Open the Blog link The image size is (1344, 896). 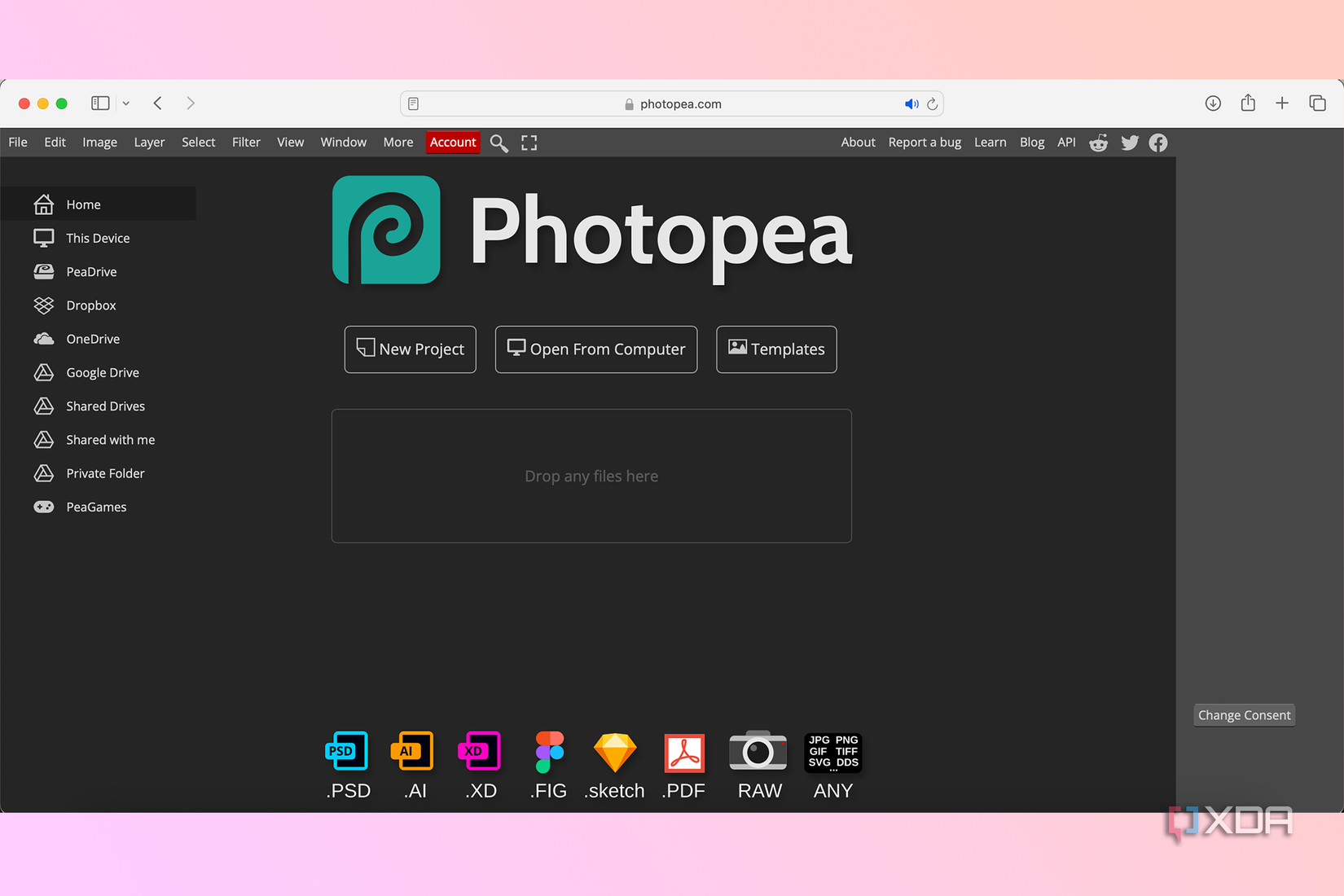point(1032,142)
